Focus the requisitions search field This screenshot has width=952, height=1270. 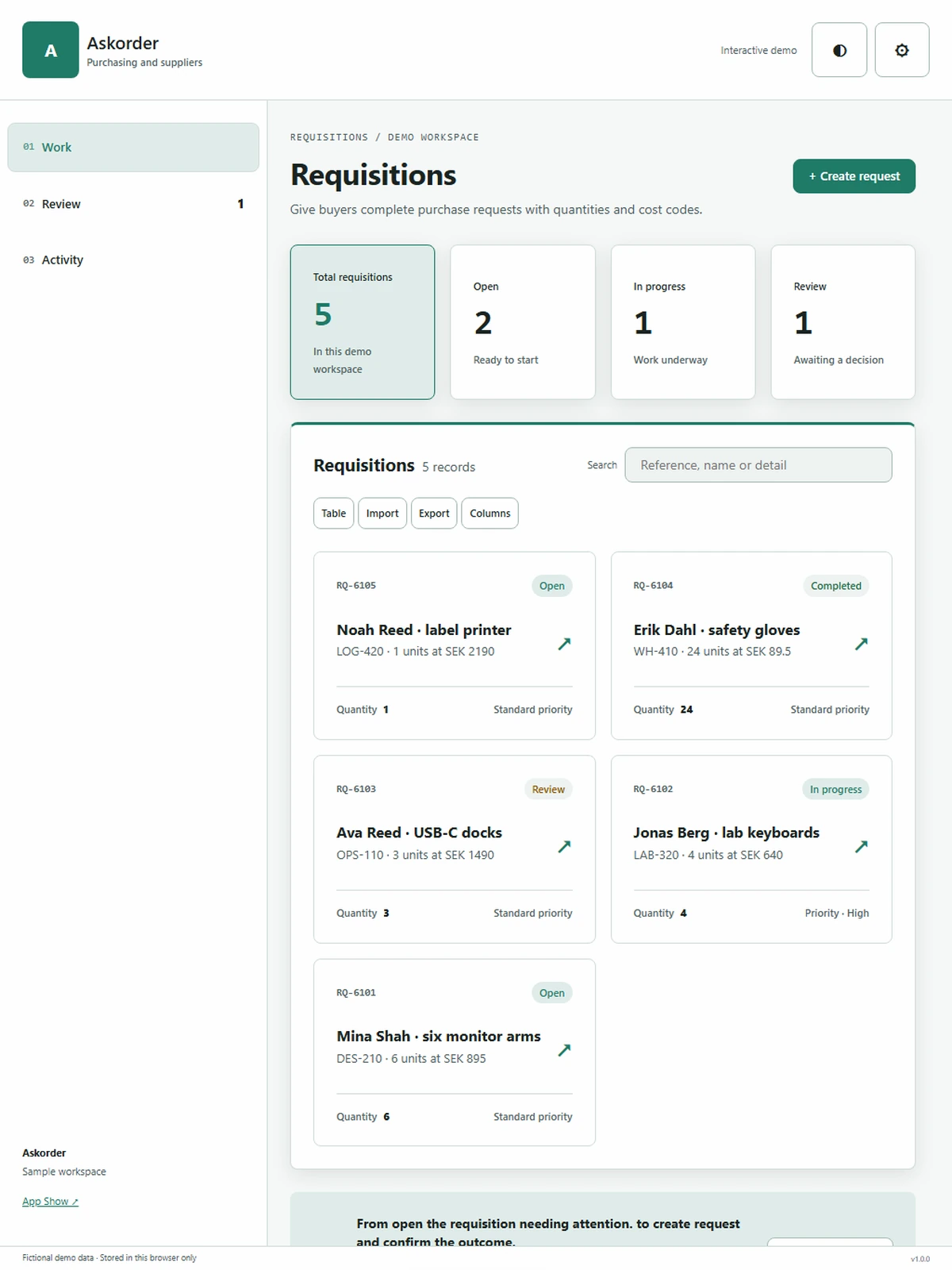[758, 465]
